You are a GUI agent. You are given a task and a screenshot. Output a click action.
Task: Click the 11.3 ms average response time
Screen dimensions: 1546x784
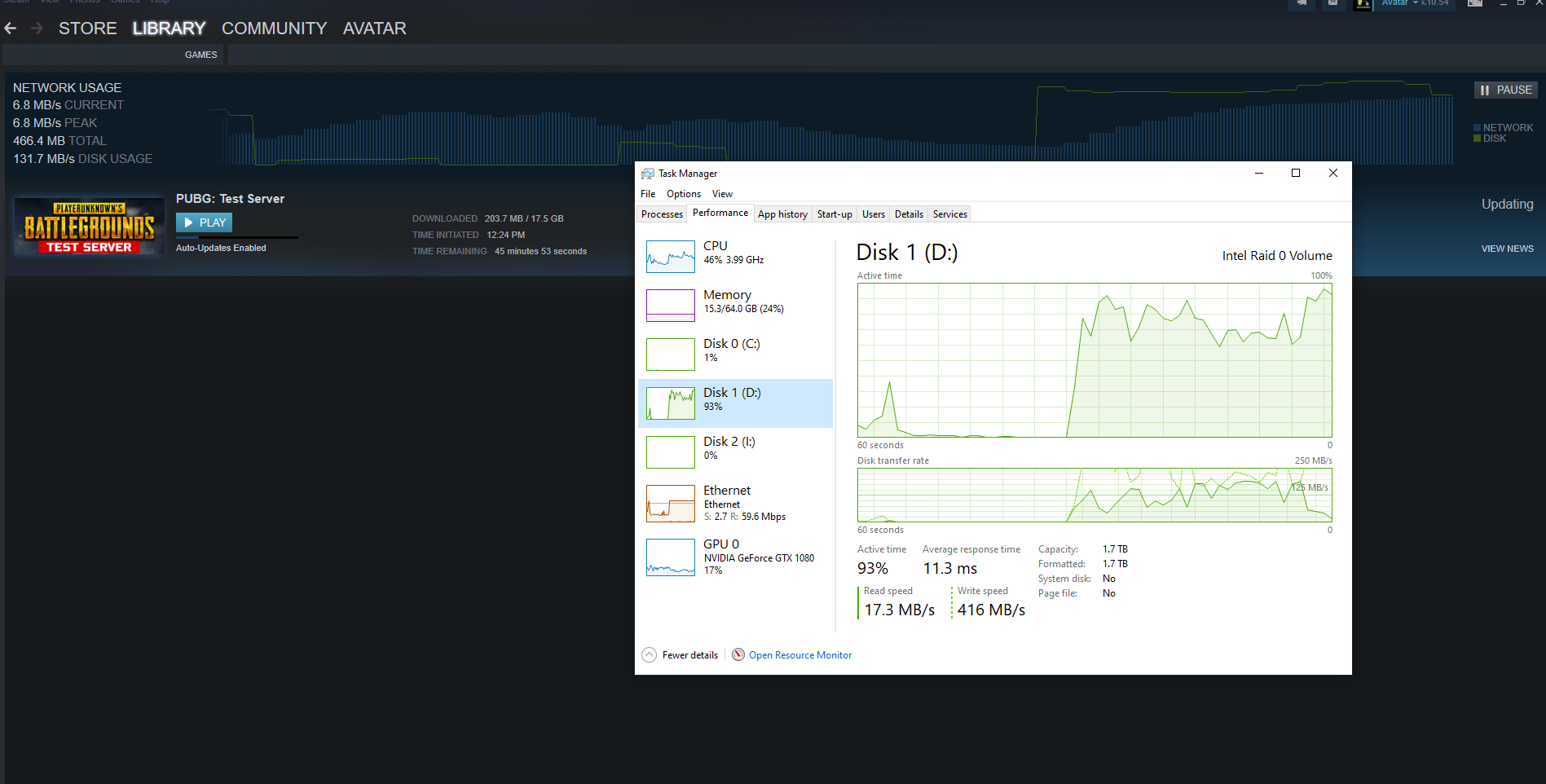coord(949,568)
